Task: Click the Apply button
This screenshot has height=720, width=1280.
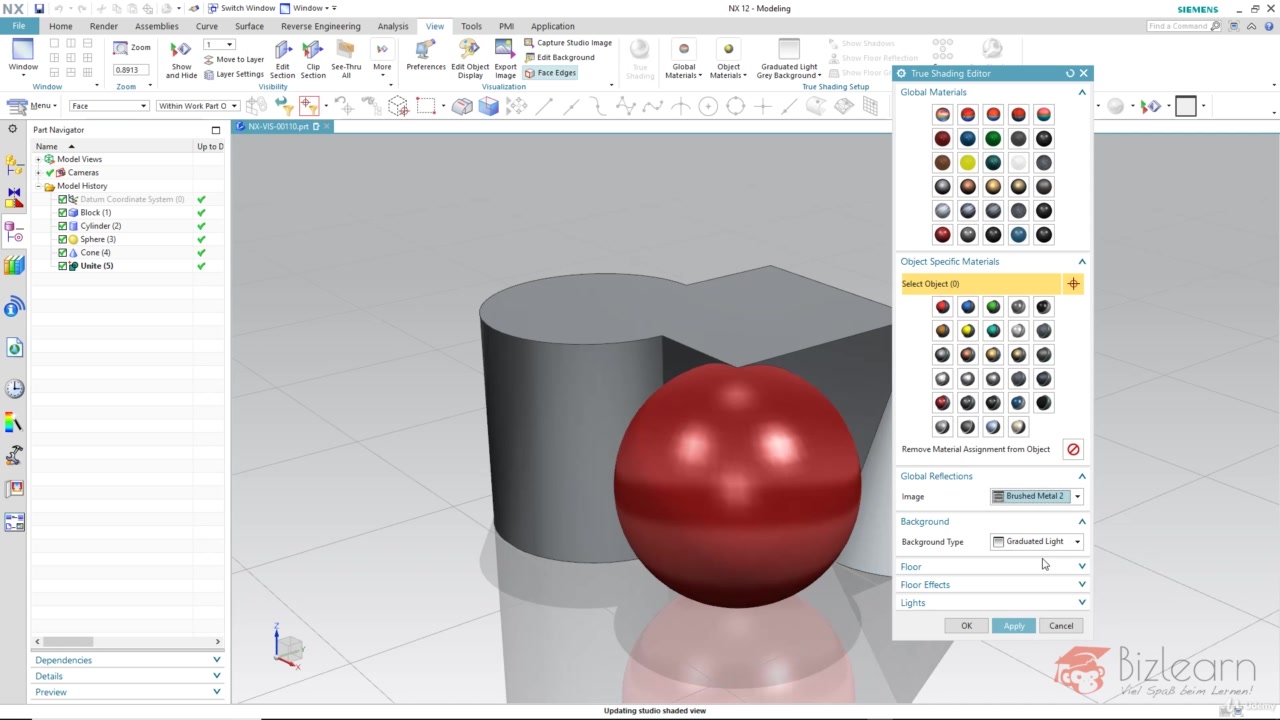Action: (x=1013, y=625)
